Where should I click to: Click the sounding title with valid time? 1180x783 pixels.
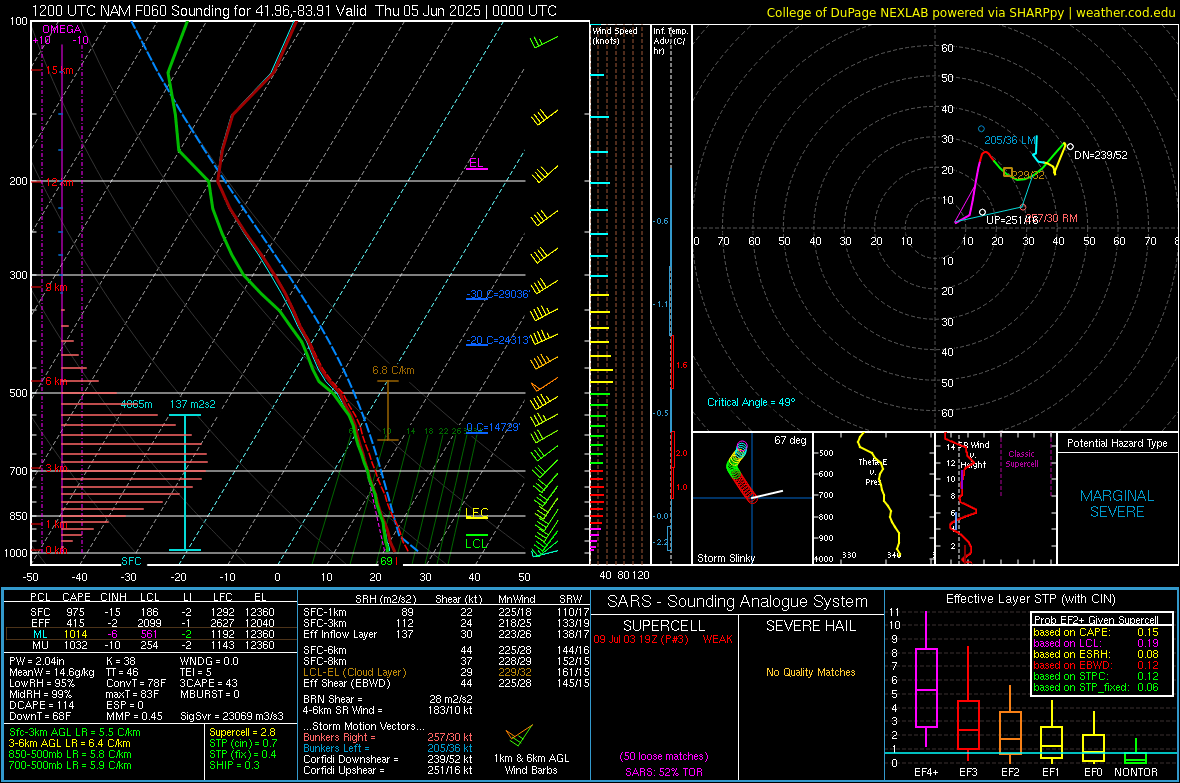(x=293, y=11)
